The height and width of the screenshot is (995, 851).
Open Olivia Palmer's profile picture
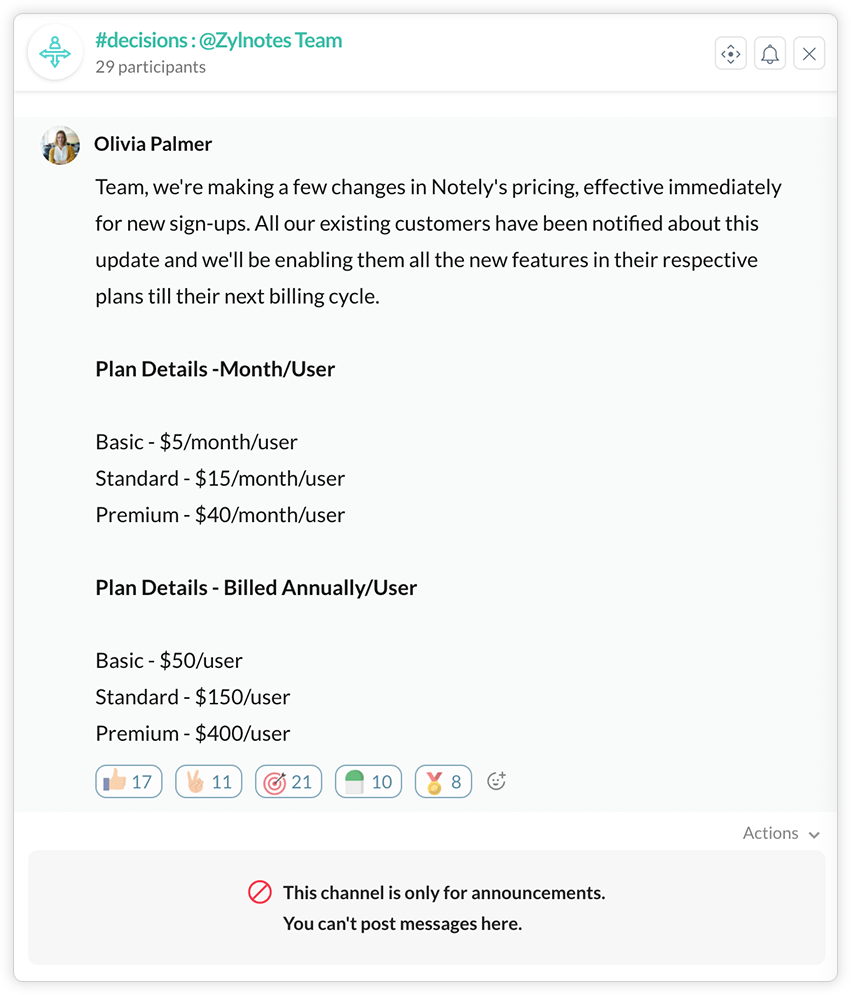point(60,146)
